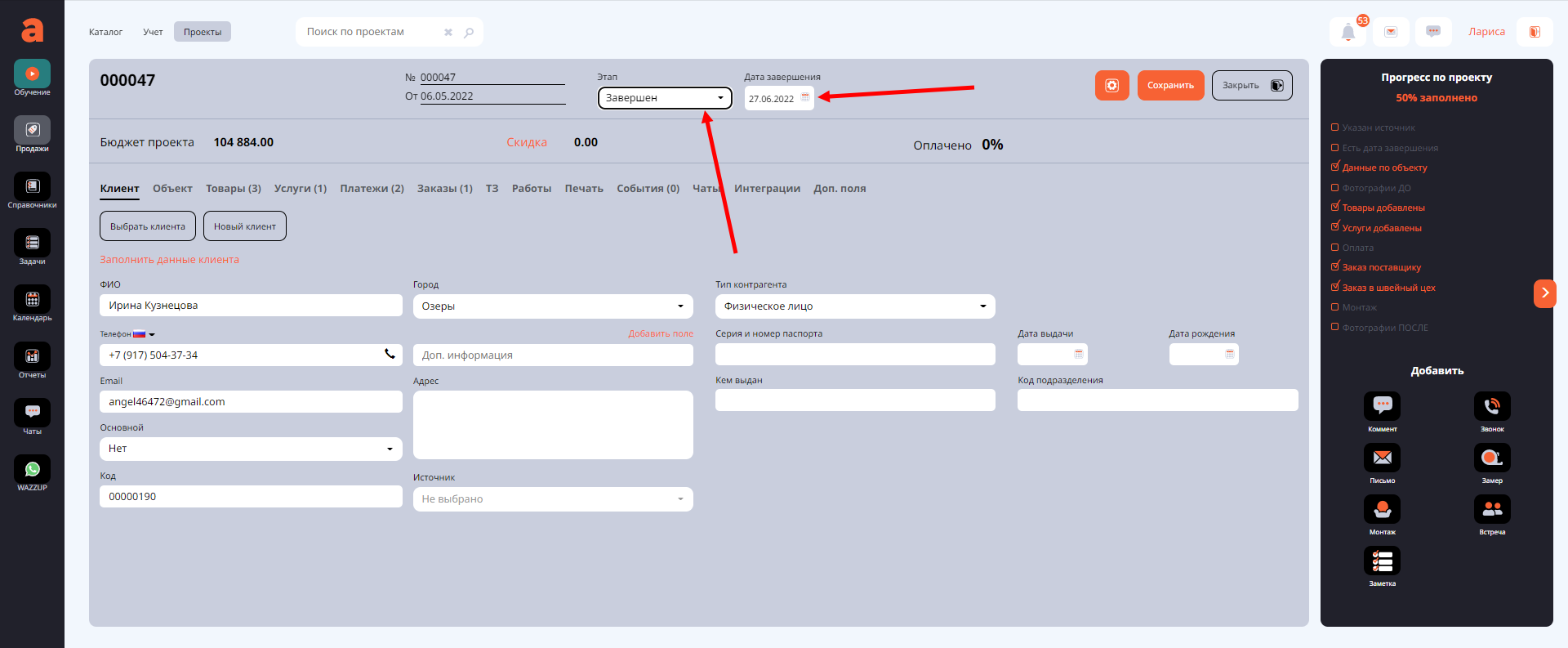
Task: Open the Тип контрагента dropdown
Action: pos(854,306)
